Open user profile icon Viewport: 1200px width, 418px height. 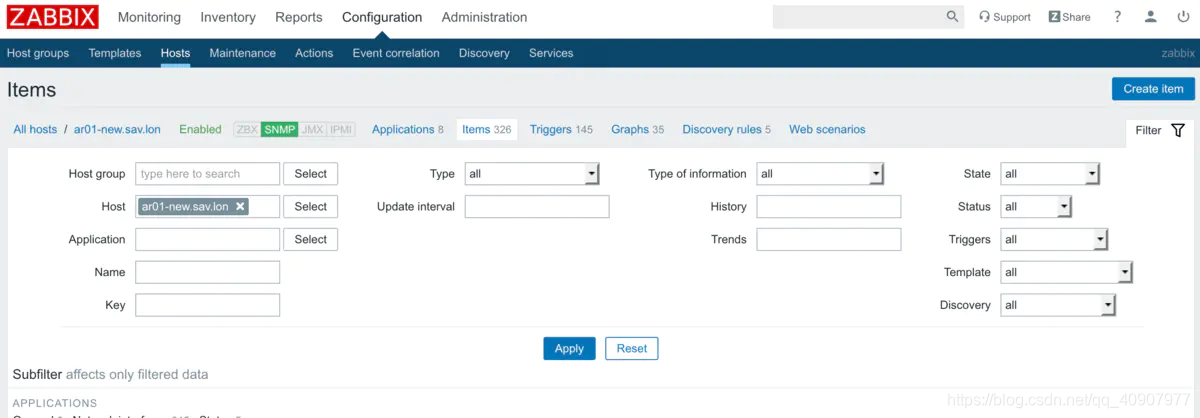1152,17
